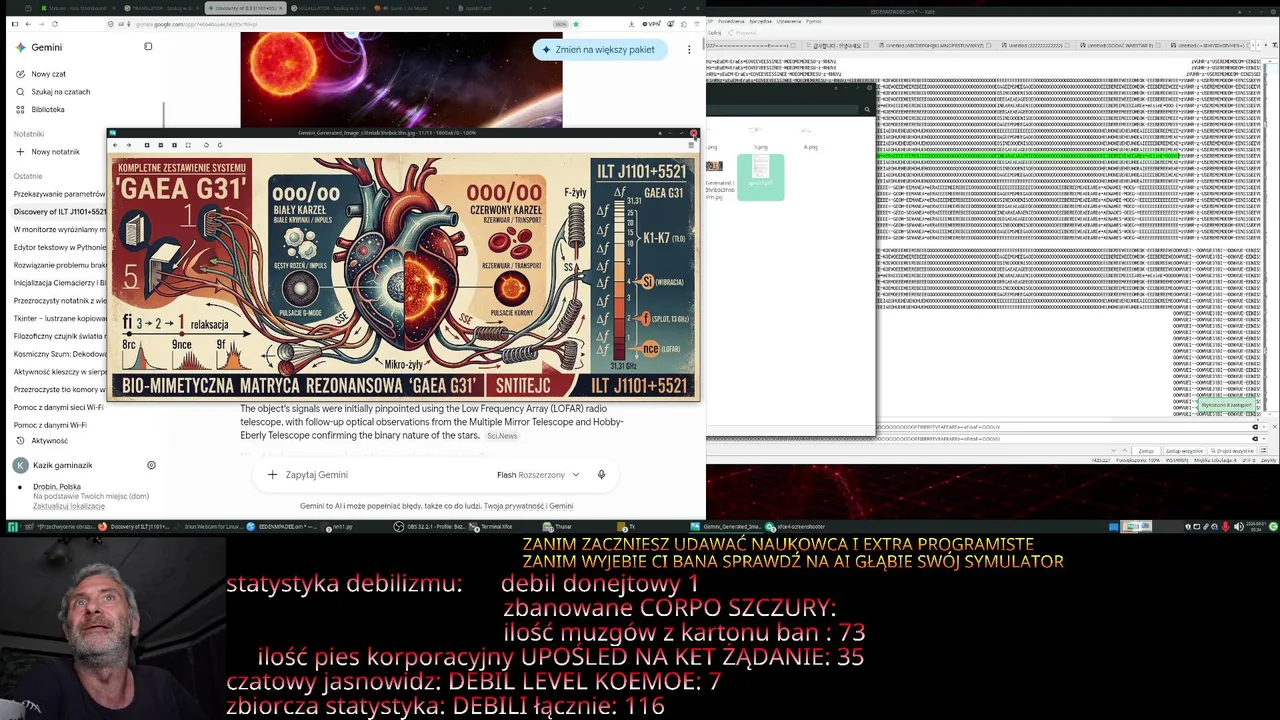This screenshot has height=720, width=1280.
Task: Go to previous image in image viewer
Action: 115,145
